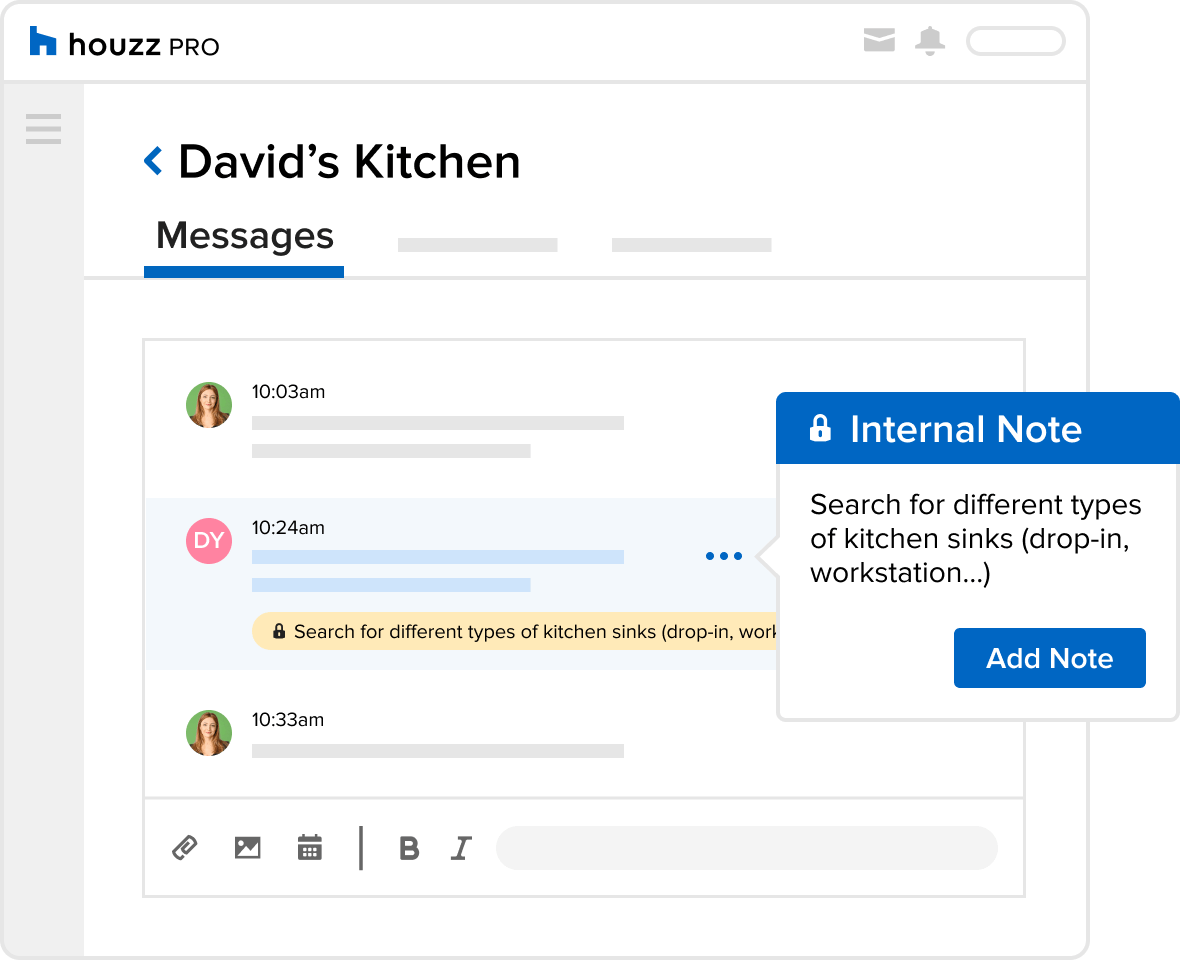Click the 10:03am sender's avatar photo
The image size is (1180, 960).
click(209, 405)
